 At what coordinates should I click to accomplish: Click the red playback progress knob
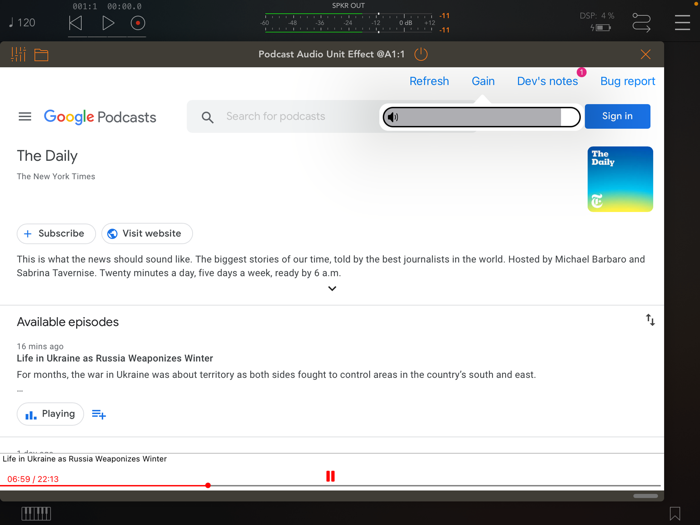pyautogui.click(x=208, y=485)
